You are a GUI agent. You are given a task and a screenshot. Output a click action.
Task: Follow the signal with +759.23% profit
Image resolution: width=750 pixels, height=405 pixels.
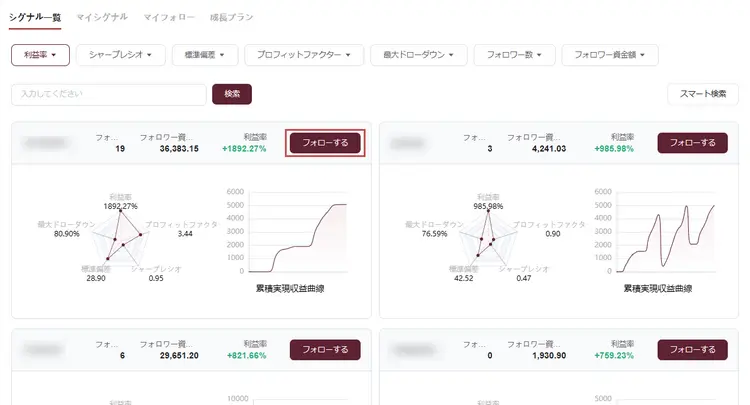click(x=693, y=350)
